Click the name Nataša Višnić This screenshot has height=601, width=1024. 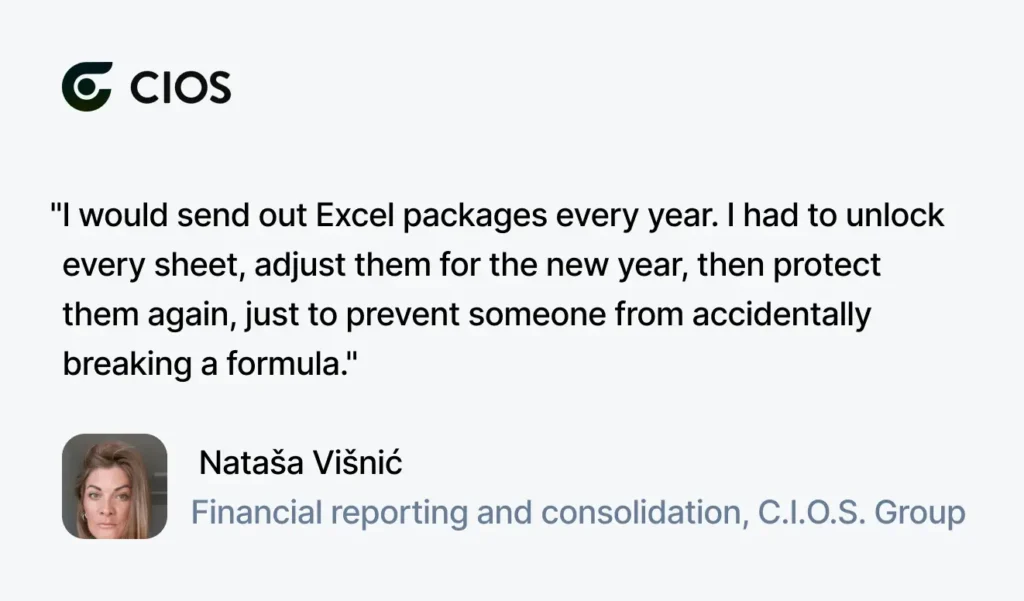[300, 463]
